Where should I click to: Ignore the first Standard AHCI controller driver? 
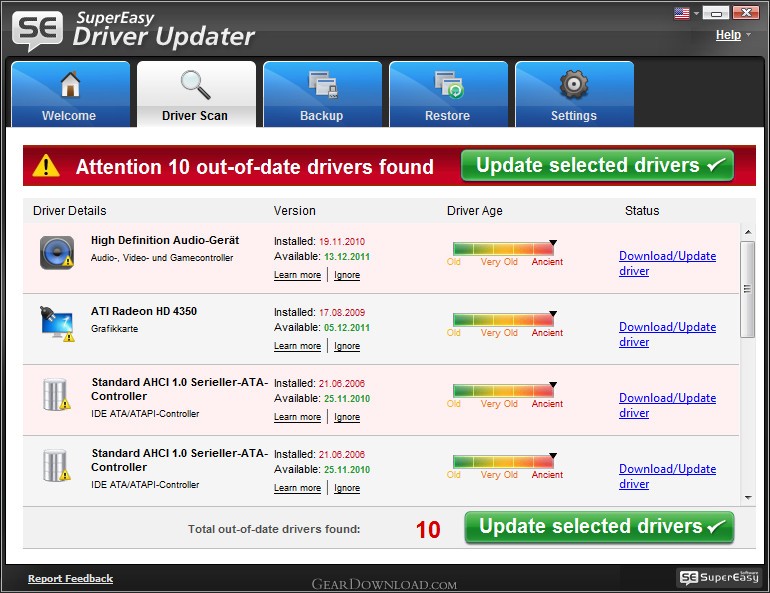[347, 417]
